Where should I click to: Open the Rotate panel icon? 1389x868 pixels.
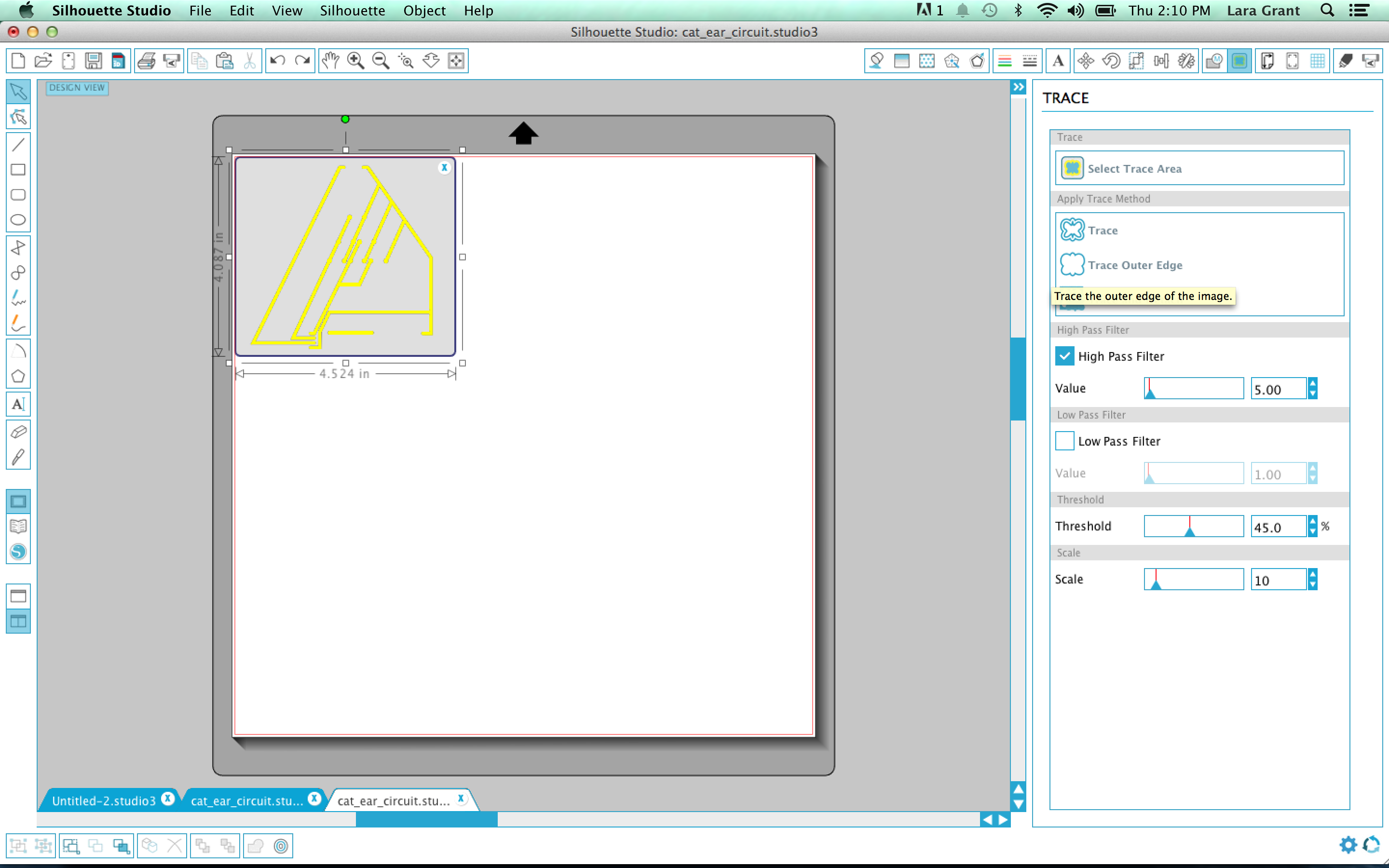[1111, 60]
